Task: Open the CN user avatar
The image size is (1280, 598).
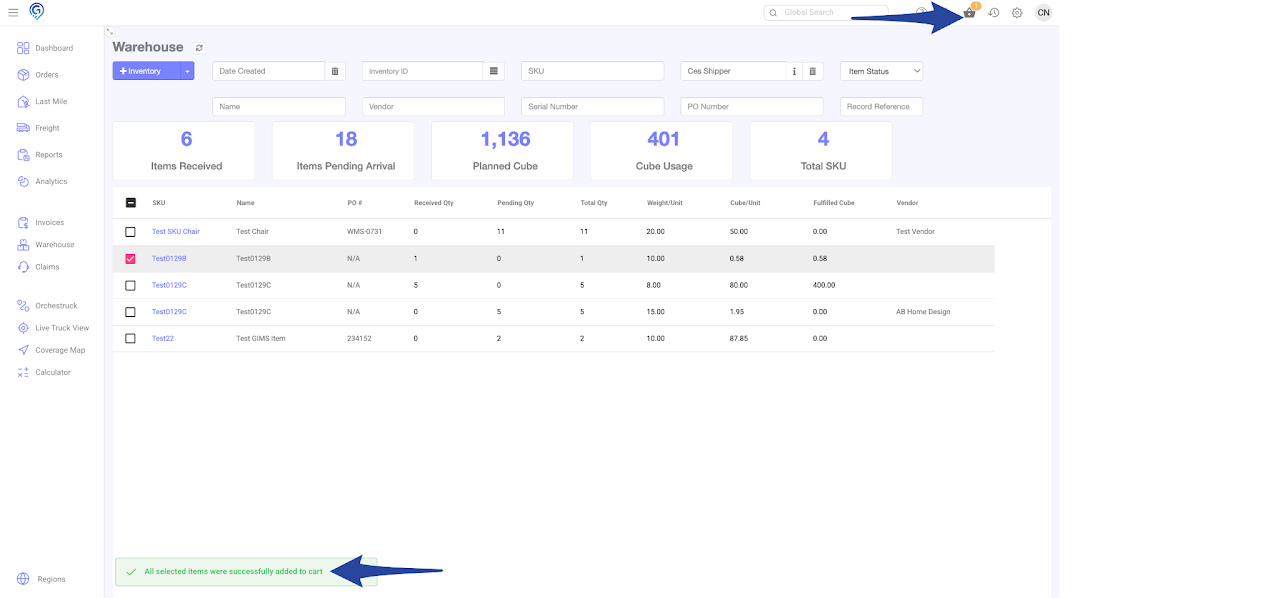Action: [x=1043, y=12]
